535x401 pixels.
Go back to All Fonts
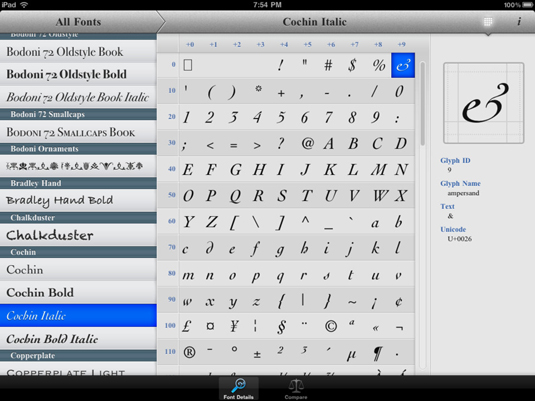tap(78, 22)
